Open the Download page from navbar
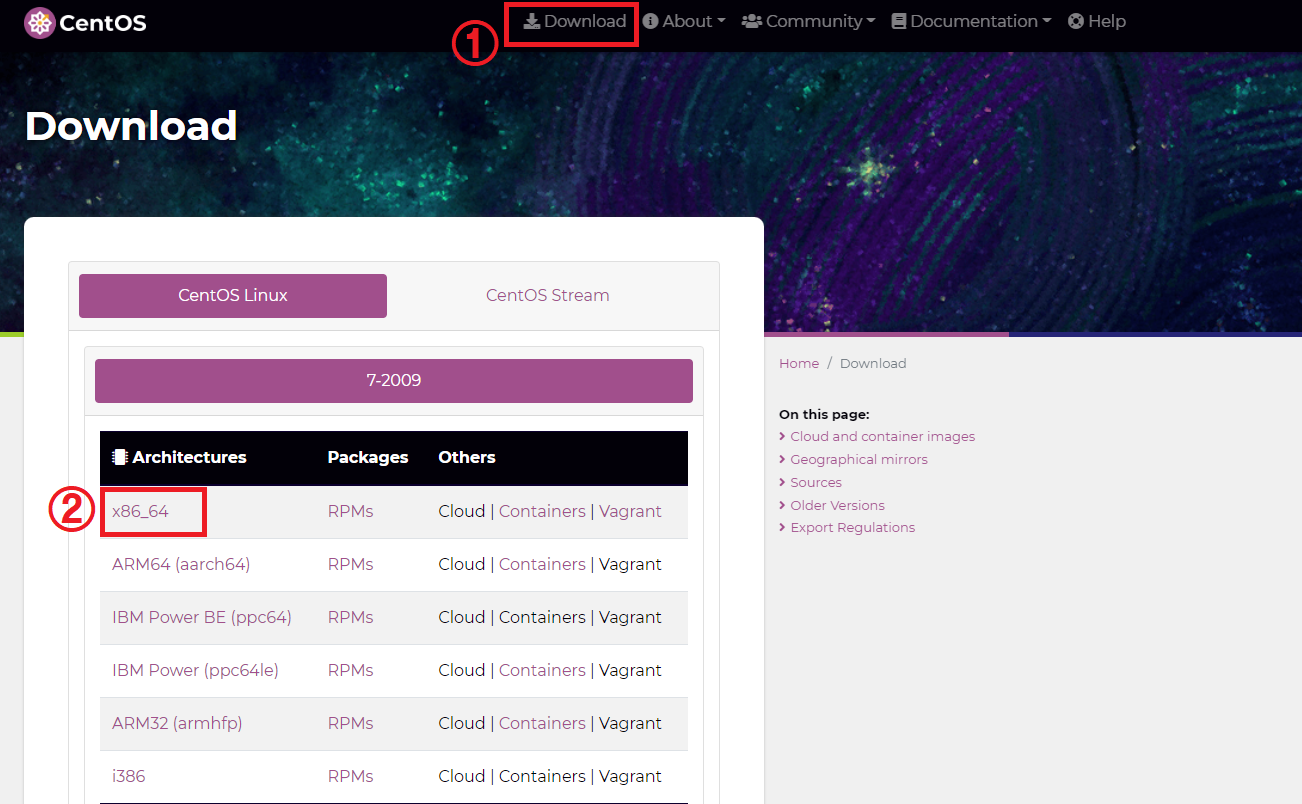1302x804 pixels. tap(575, 21)
